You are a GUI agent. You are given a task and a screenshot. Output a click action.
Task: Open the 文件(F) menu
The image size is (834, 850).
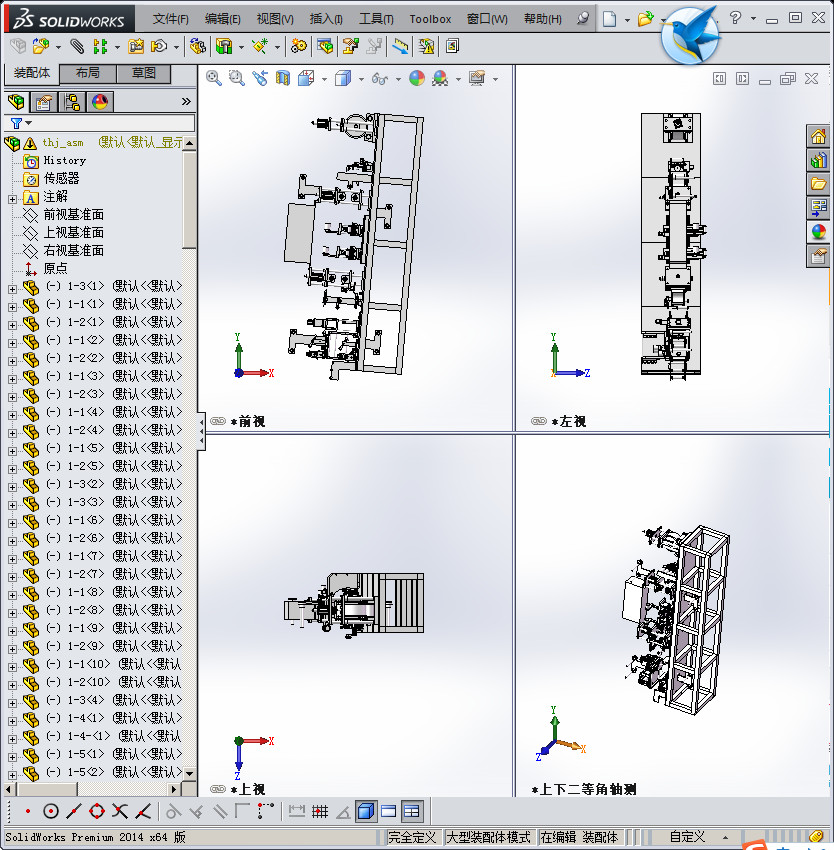coord(170,19)
